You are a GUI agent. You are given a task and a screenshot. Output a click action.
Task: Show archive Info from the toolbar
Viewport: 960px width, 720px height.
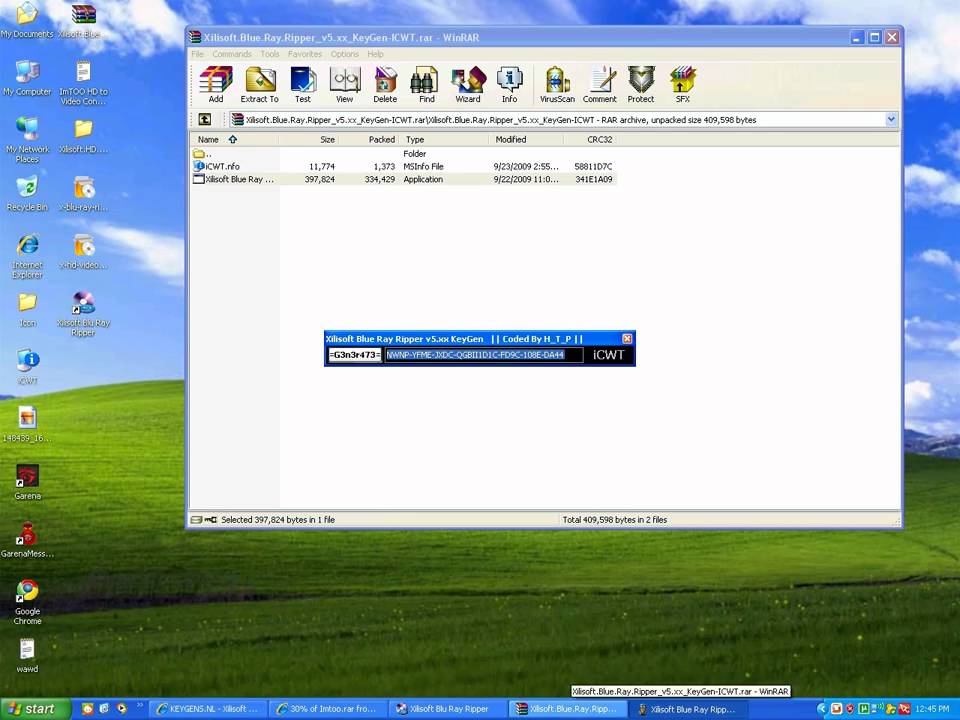[x=509, y=84]
